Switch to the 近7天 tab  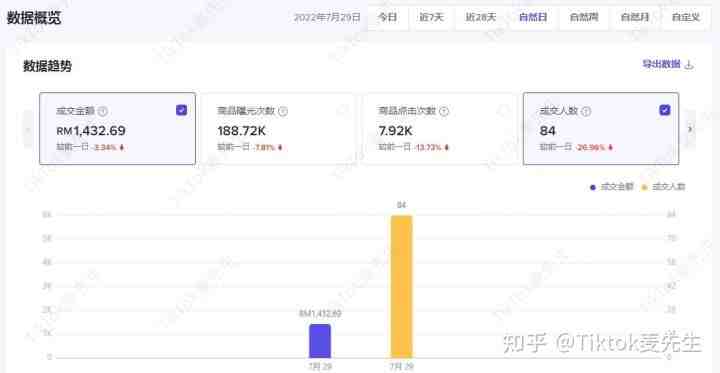(432, 18)
